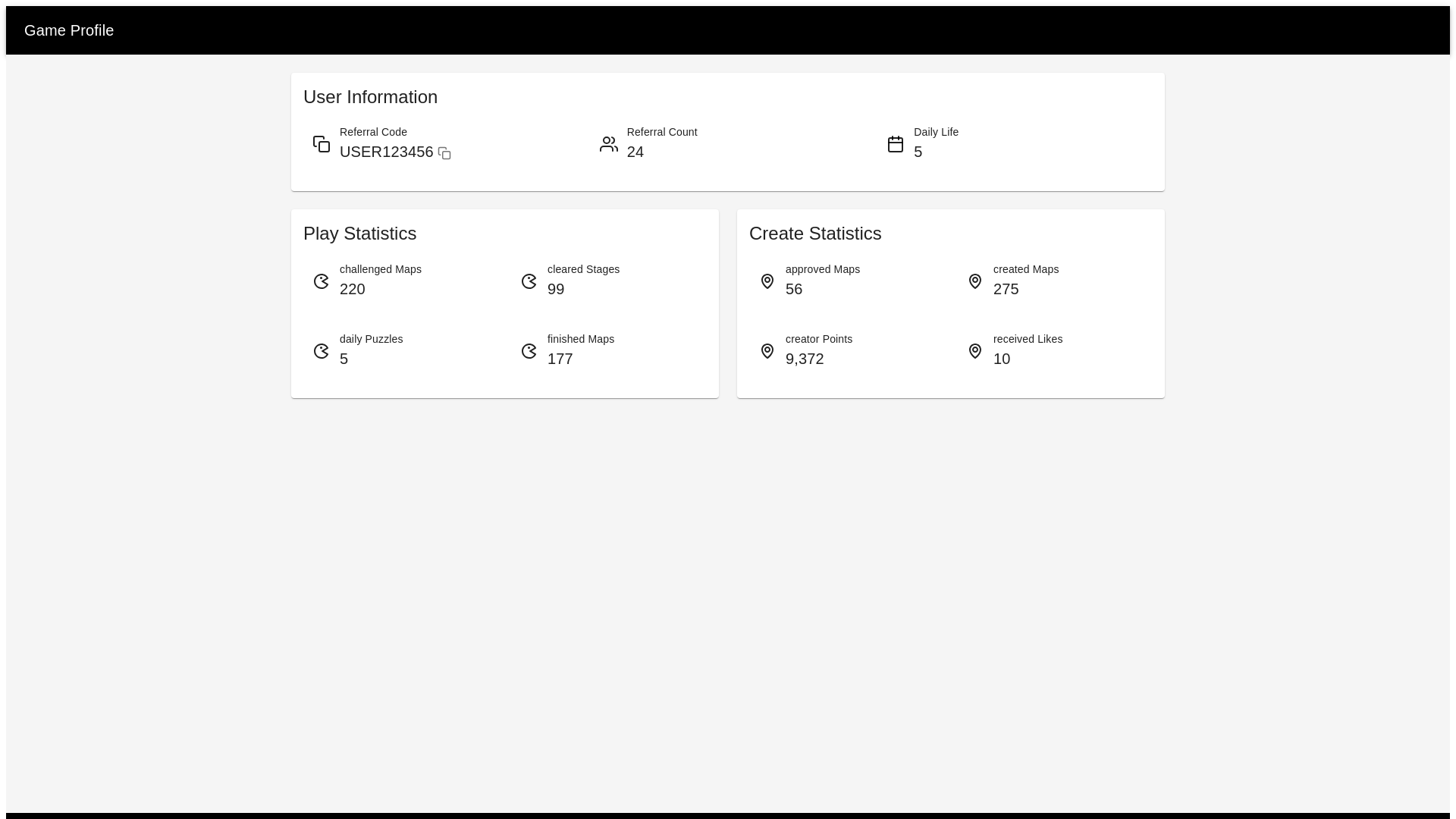Click the clock icon beside finished Maps
The width and height of the screenshot is (1456, 819).
[x=529, y=351]
